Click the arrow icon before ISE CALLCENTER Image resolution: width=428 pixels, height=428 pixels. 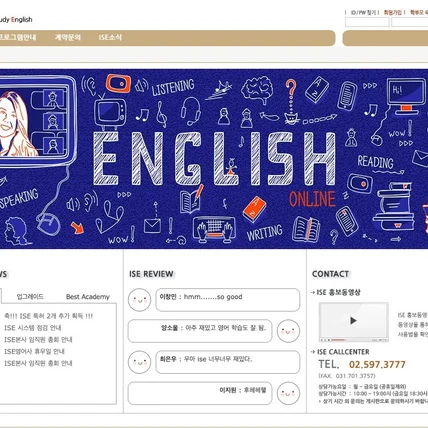[x=313, y=352]
